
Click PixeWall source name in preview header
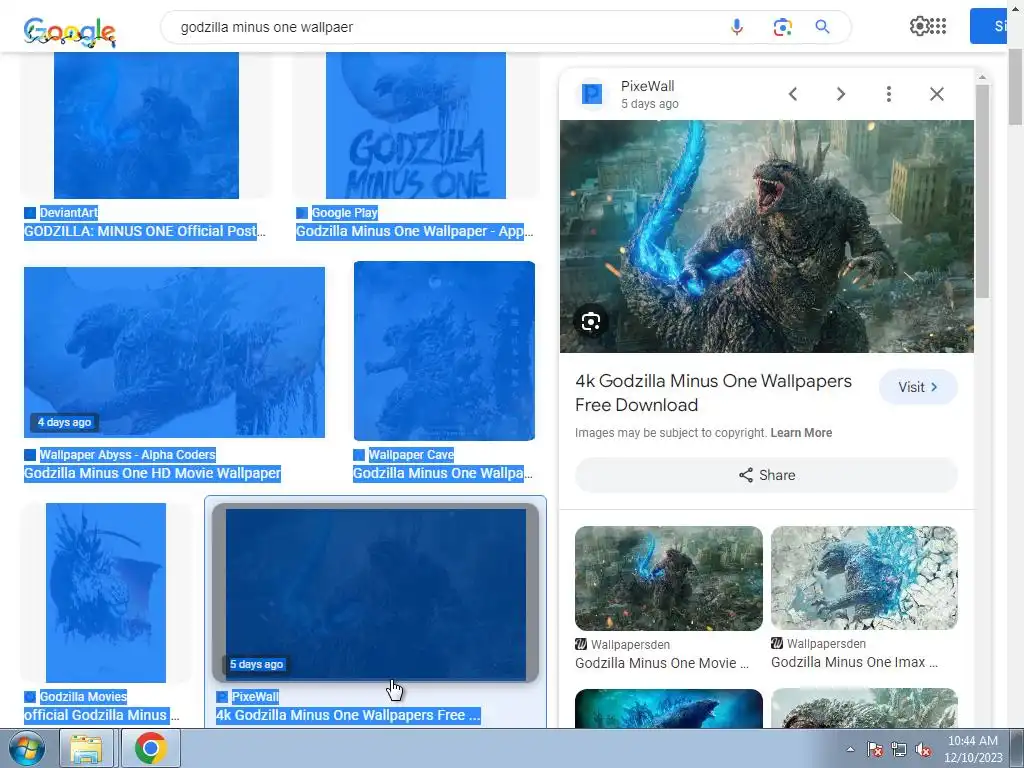pyautogui.click(x=647, y=86)
